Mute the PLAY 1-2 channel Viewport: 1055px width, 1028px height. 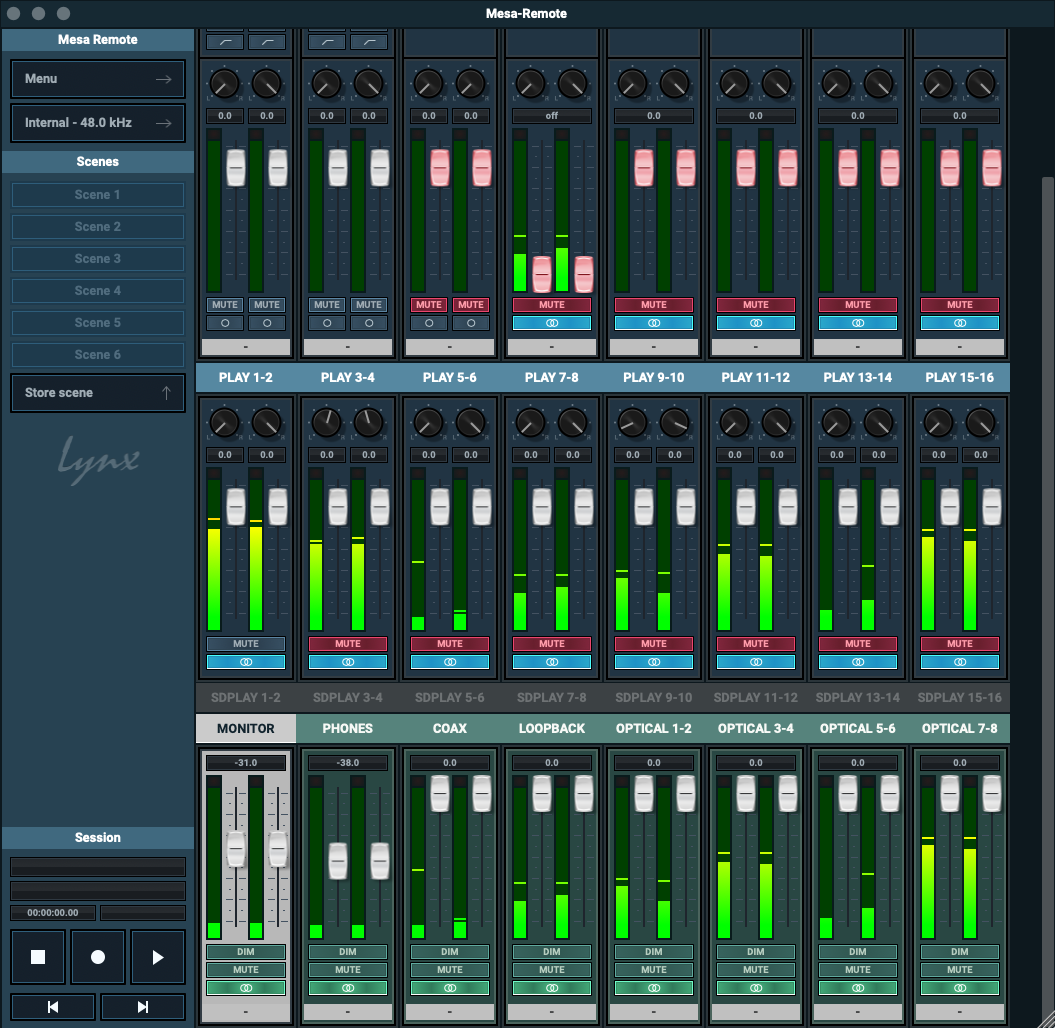(246, 644)
